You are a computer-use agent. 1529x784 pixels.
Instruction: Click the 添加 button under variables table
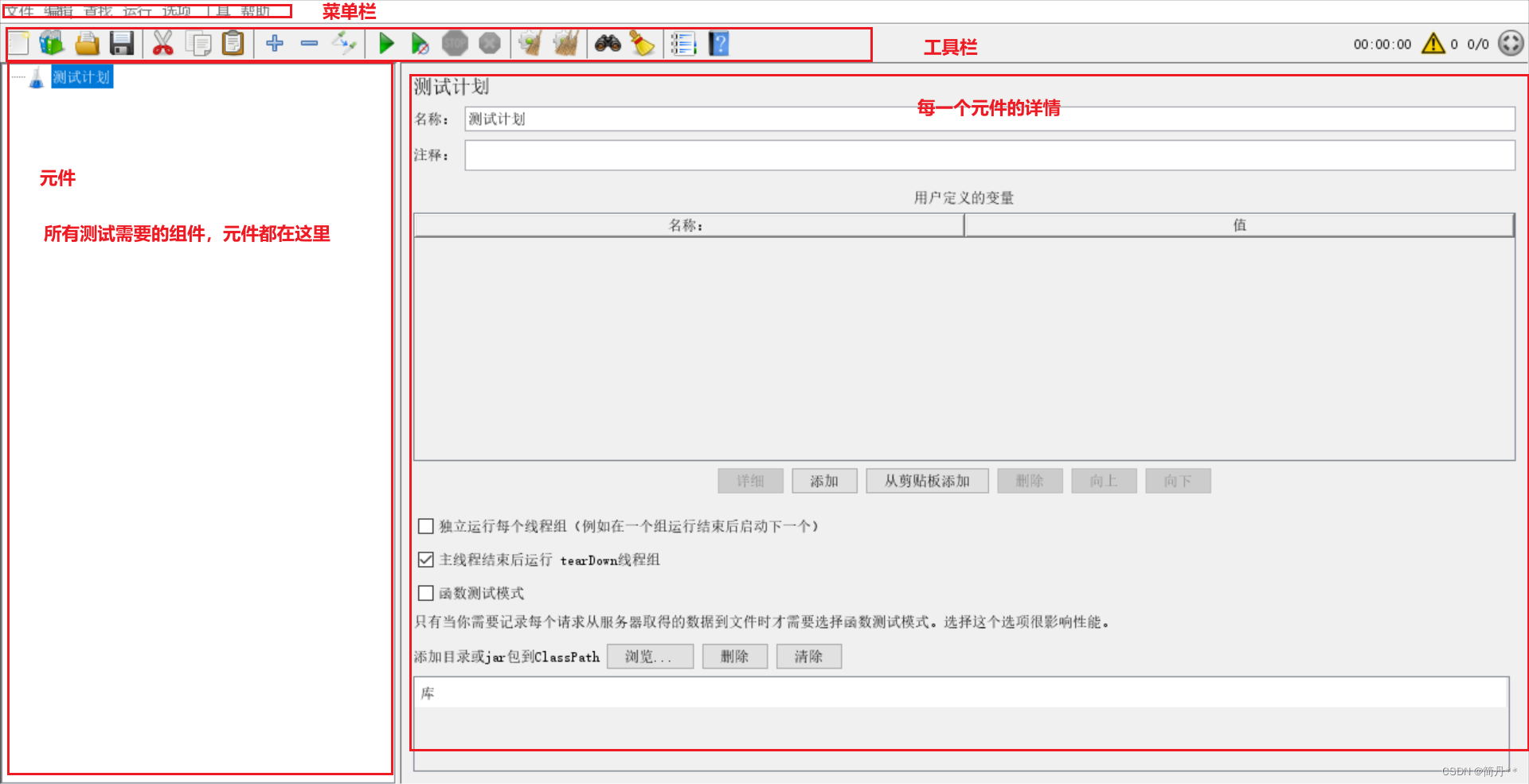(x=824, y=481)
